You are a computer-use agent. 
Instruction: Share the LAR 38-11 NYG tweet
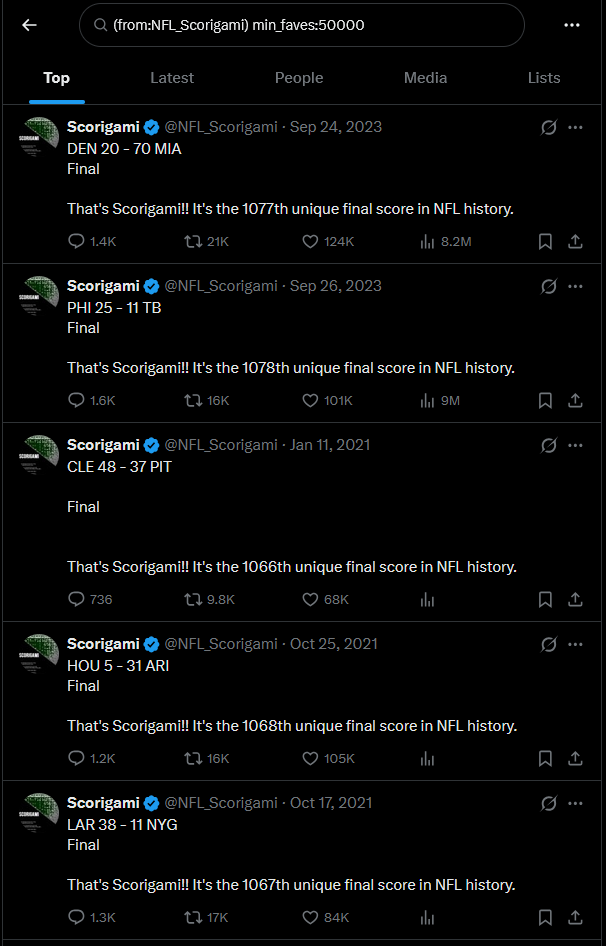click(576, 916)
